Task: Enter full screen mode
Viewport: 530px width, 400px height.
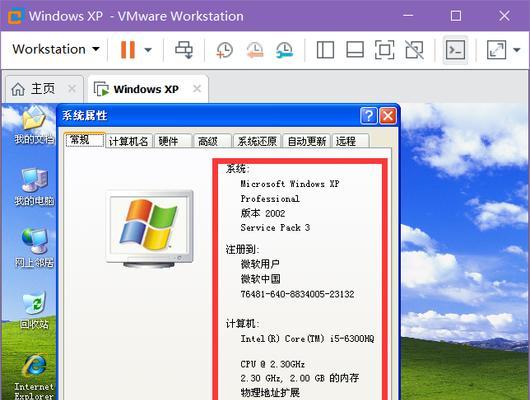Action: 385,50
